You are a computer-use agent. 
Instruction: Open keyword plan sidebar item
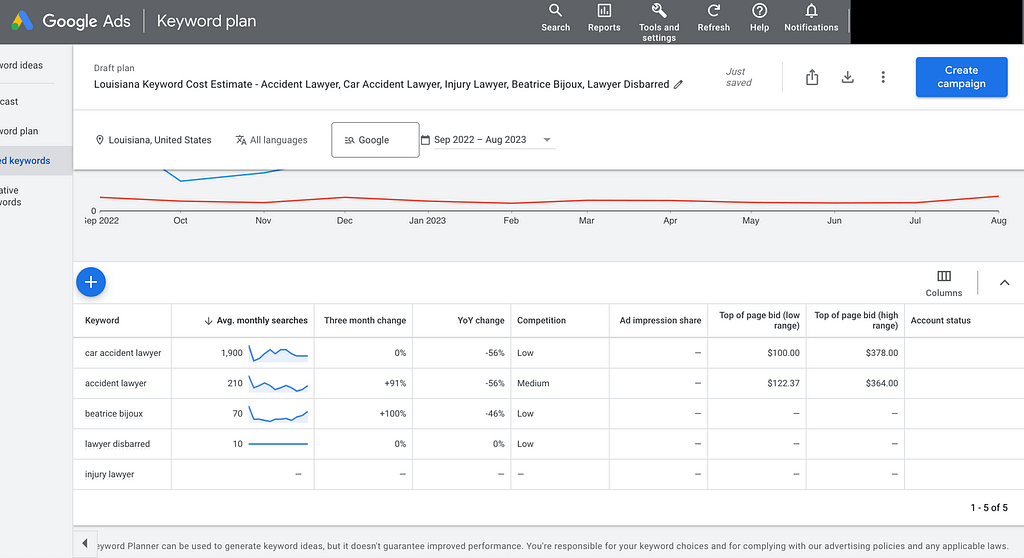click(x=20, y=131)
